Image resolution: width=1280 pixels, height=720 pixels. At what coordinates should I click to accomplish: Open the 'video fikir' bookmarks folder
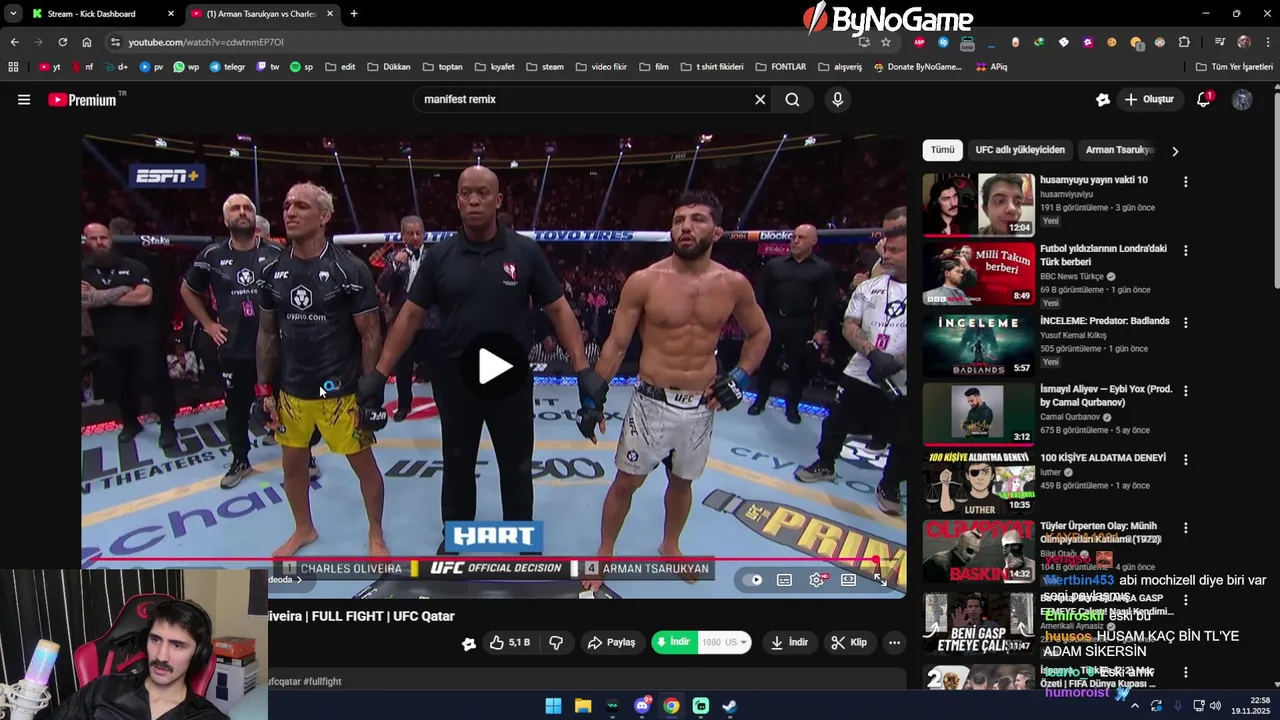tap(601, 67)
